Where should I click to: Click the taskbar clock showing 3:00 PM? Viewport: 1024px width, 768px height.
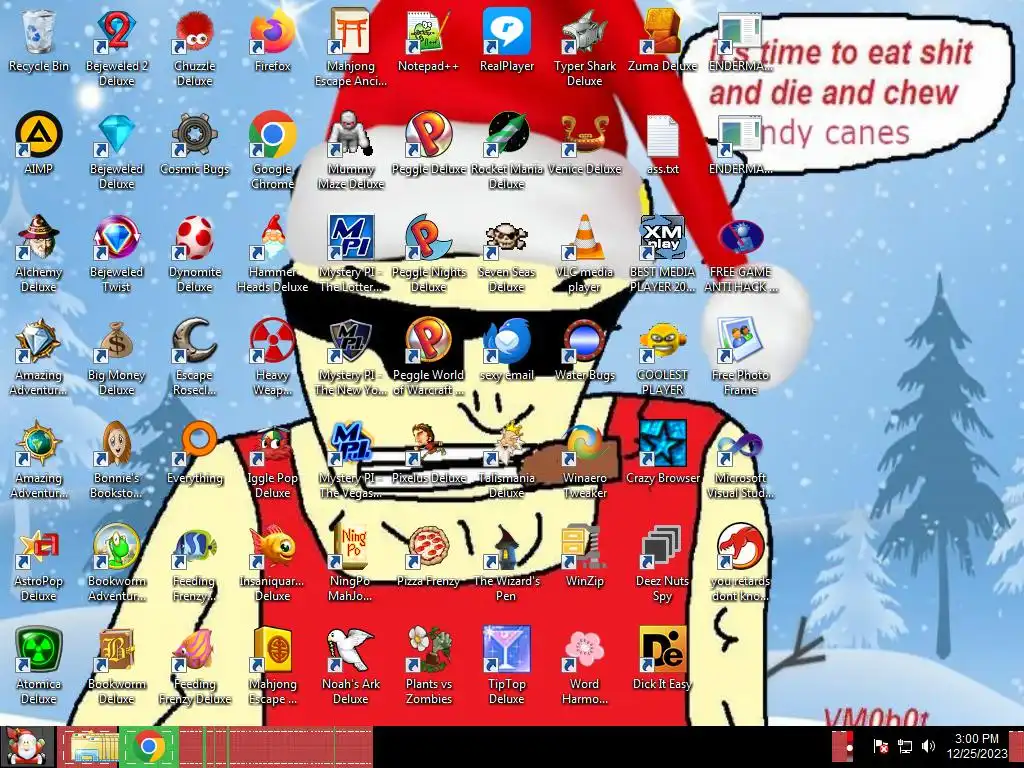tap(977, 746)
